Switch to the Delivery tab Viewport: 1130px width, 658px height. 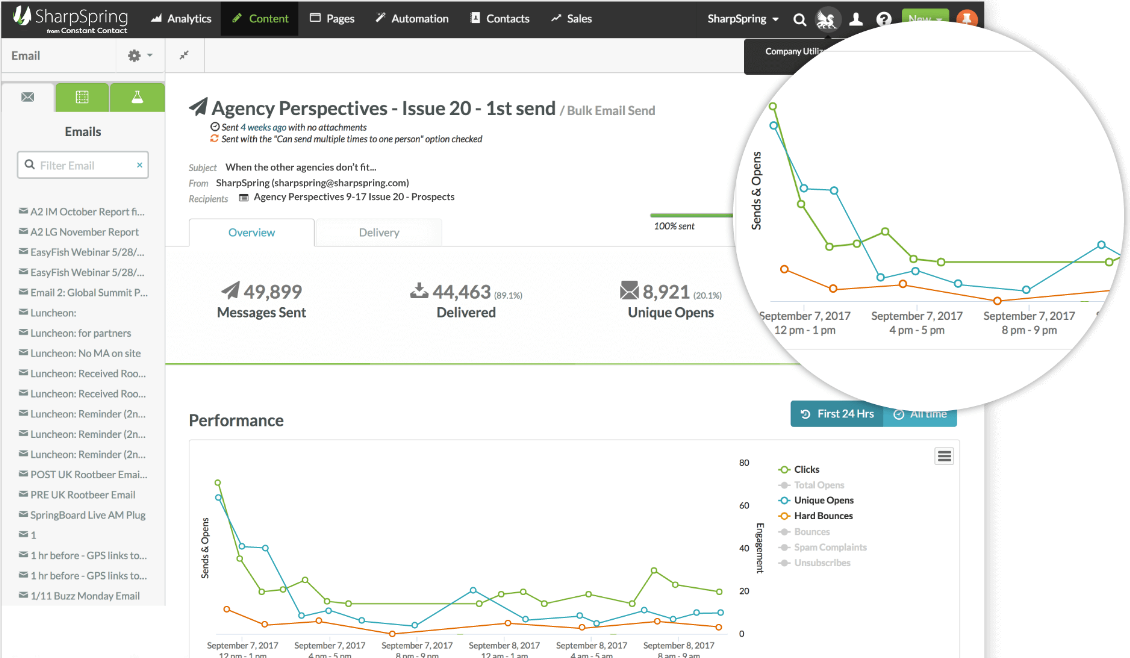[x=378, y=232]
